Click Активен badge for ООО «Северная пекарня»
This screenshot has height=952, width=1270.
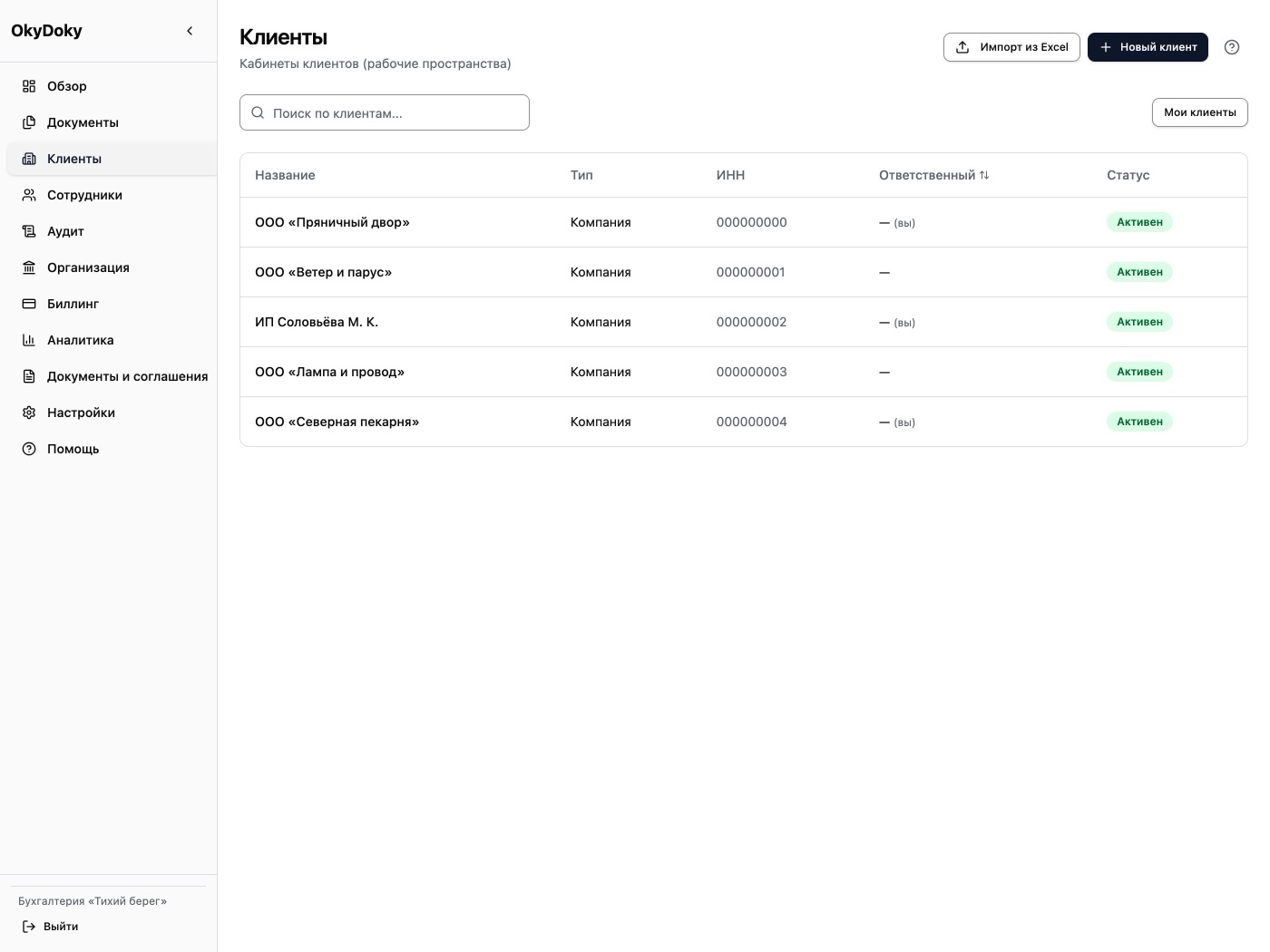point(1139,422)
